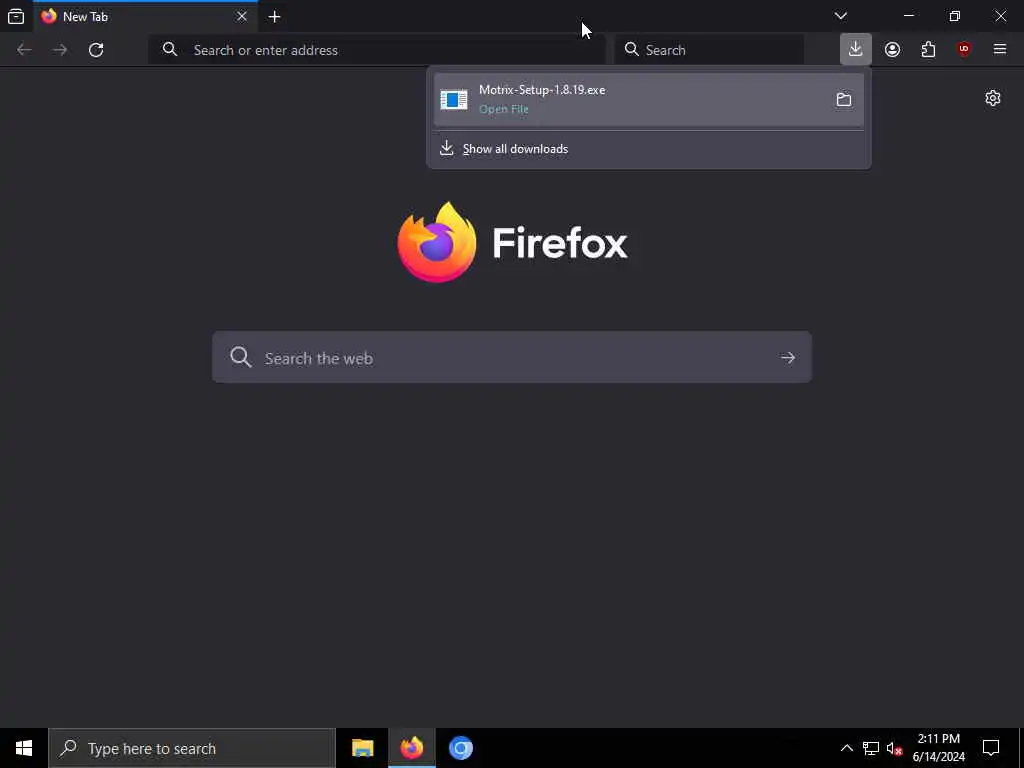Minimize the Firefox window
The width and height of the screenshot is (1024, 768).
click(x=908, y=16)
